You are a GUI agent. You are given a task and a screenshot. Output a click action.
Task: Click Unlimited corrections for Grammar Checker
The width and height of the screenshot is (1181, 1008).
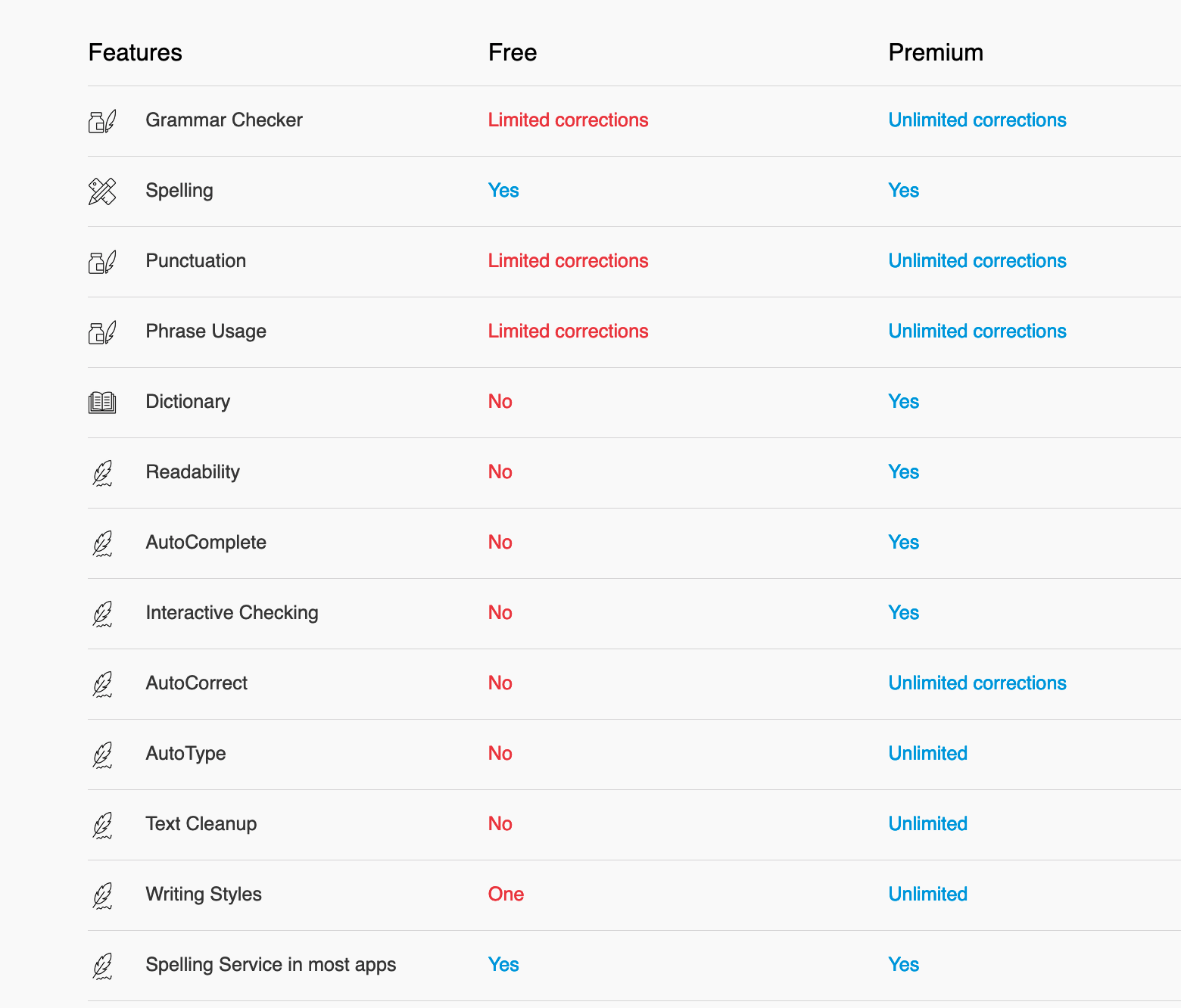coord(977,120)
